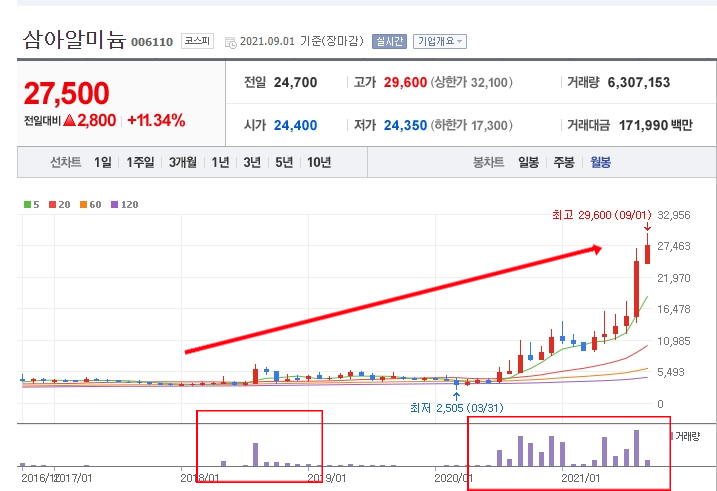Click the 전일 value 24,700
The image size is (717, 491).
tap(295, 83)
